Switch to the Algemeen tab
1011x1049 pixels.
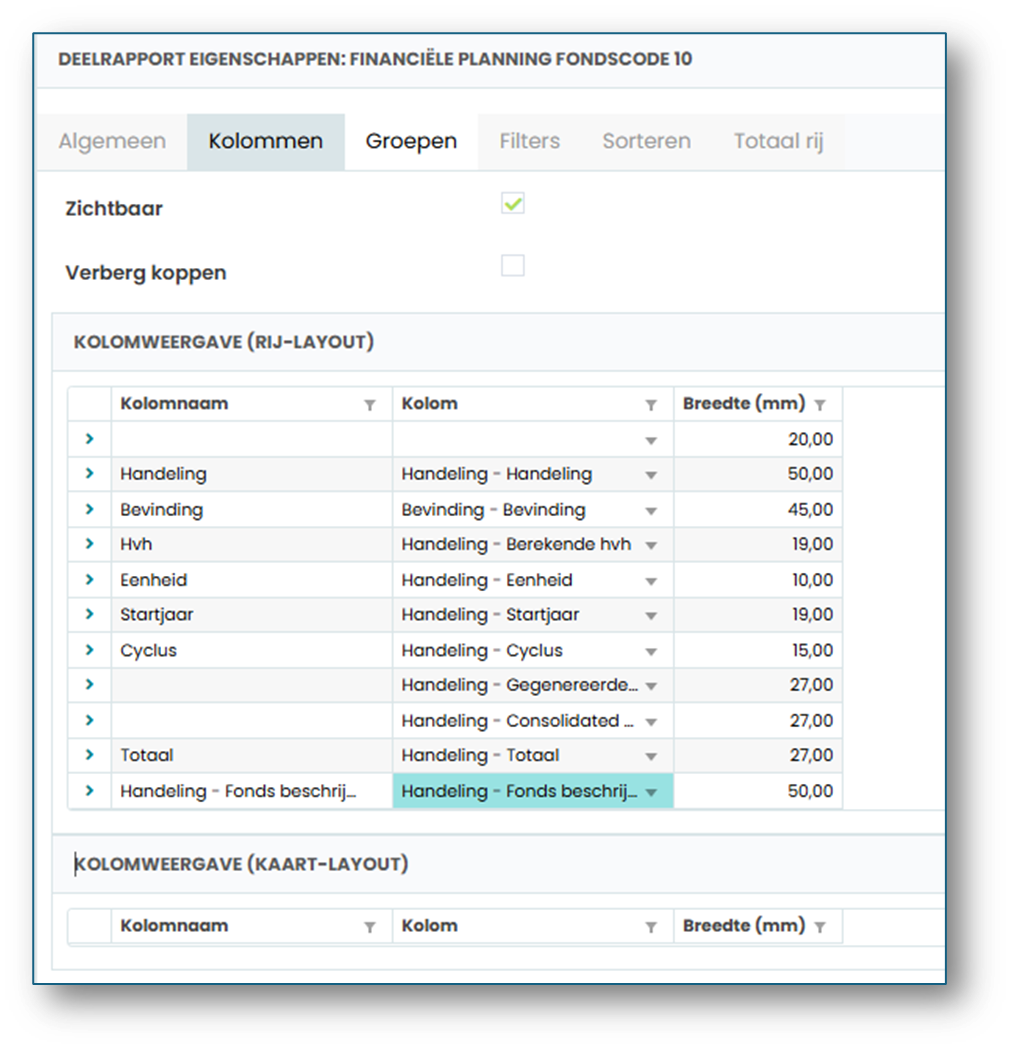(x=112, y=141)
